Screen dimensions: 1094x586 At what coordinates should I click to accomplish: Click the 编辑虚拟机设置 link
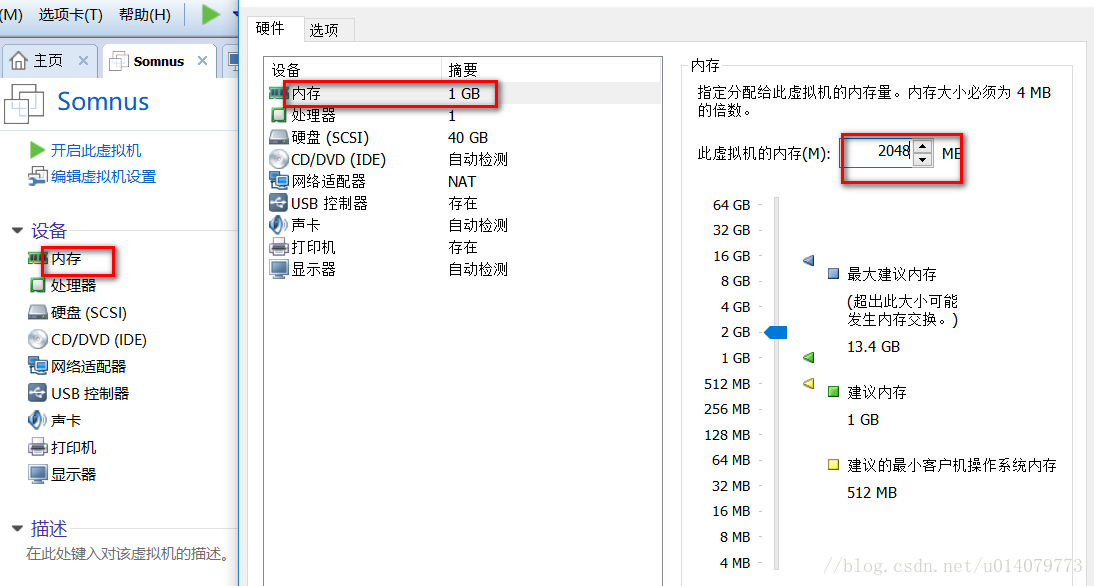tap(103, 177)
